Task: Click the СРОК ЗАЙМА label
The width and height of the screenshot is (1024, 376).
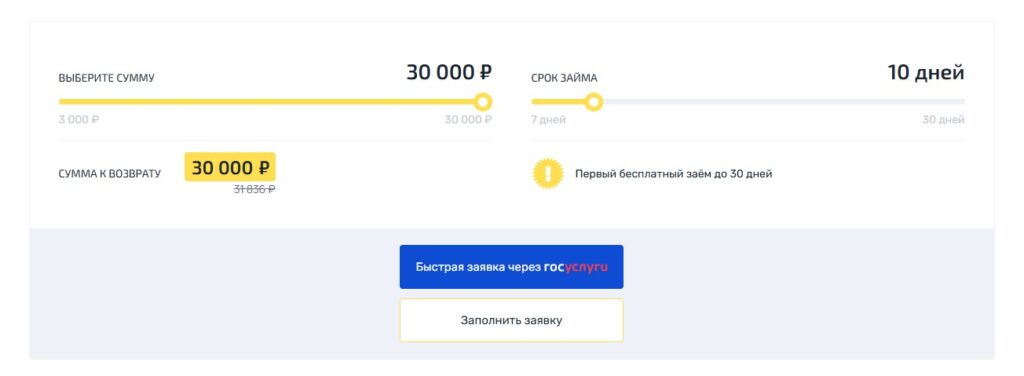Action: pos(564,78)
